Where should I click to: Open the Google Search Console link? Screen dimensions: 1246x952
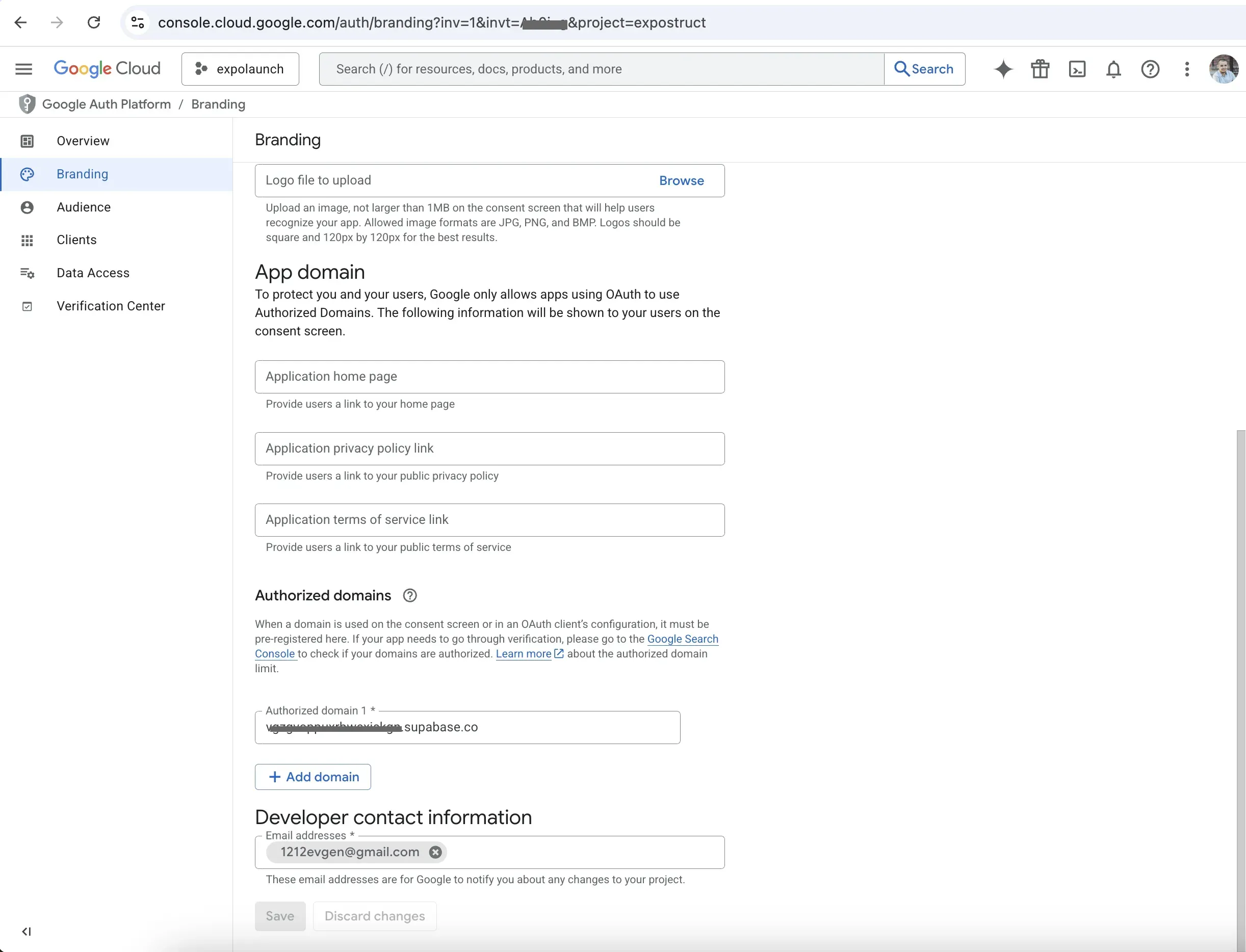click(683, 639)
